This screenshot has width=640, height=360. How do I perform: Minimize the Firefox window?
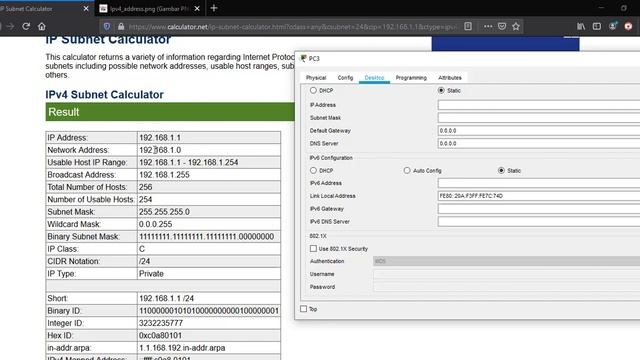click(x=601, y=8)
